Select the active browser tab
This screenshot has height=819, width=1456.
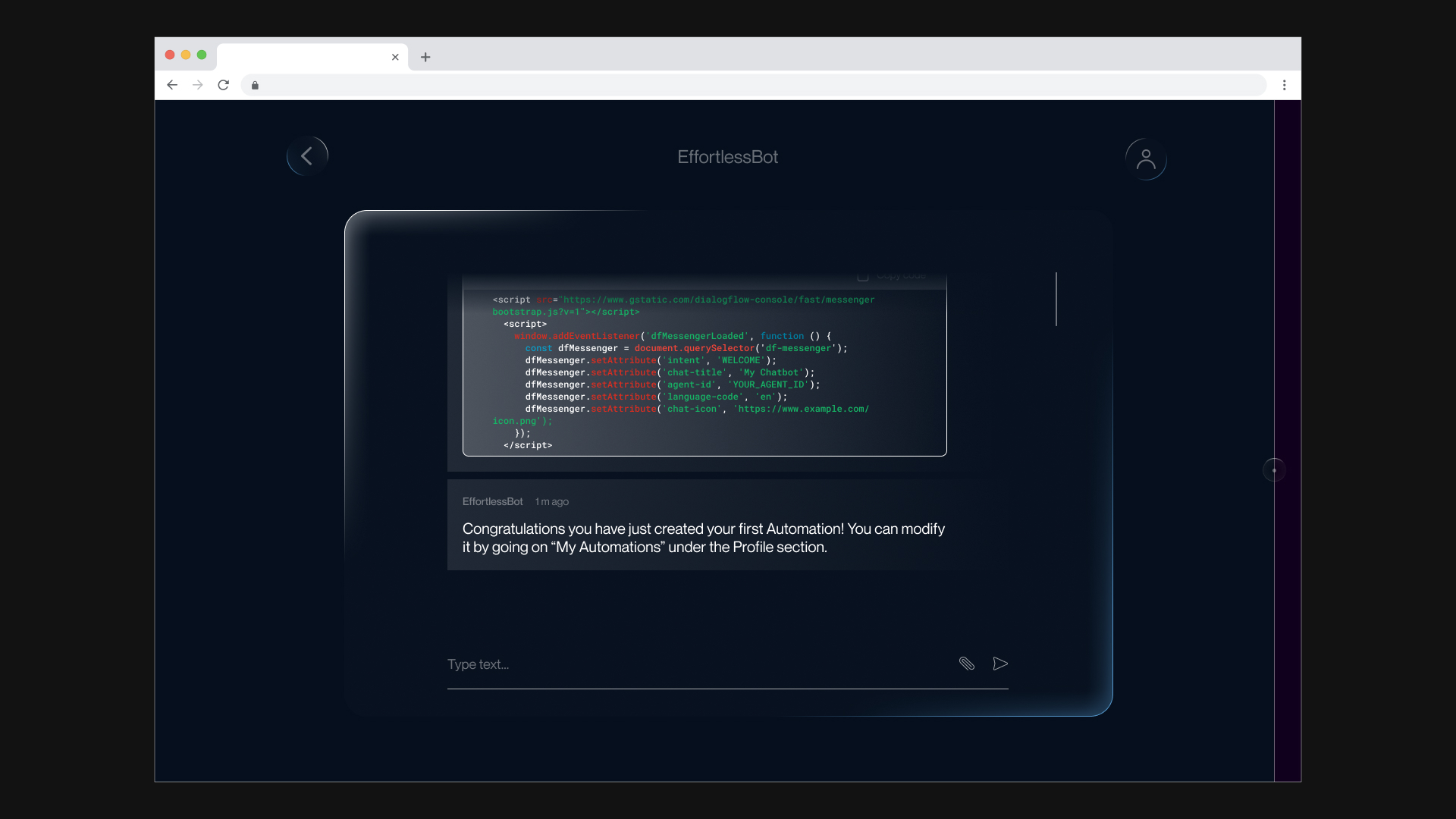pyautogui.click(x=303, y=57)
